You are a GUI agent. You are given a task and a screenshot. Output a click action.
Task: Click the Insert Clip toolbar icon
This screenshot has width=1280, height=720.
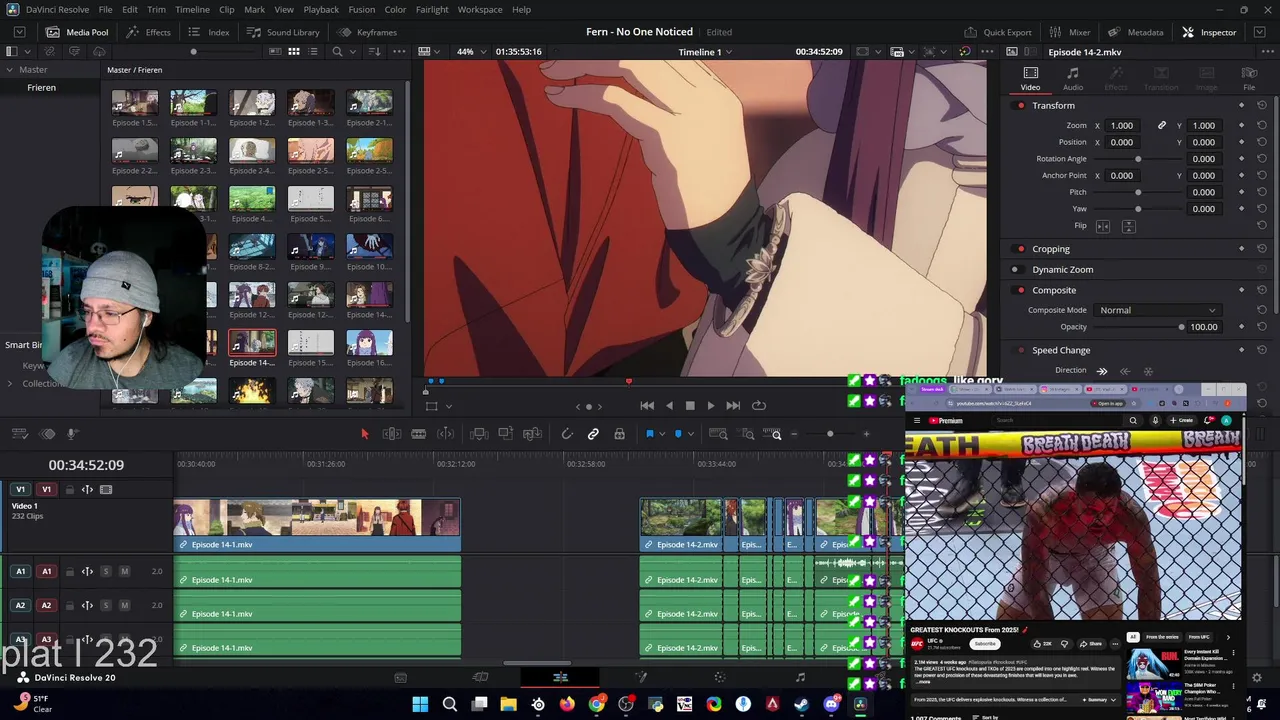click(479, 434)
